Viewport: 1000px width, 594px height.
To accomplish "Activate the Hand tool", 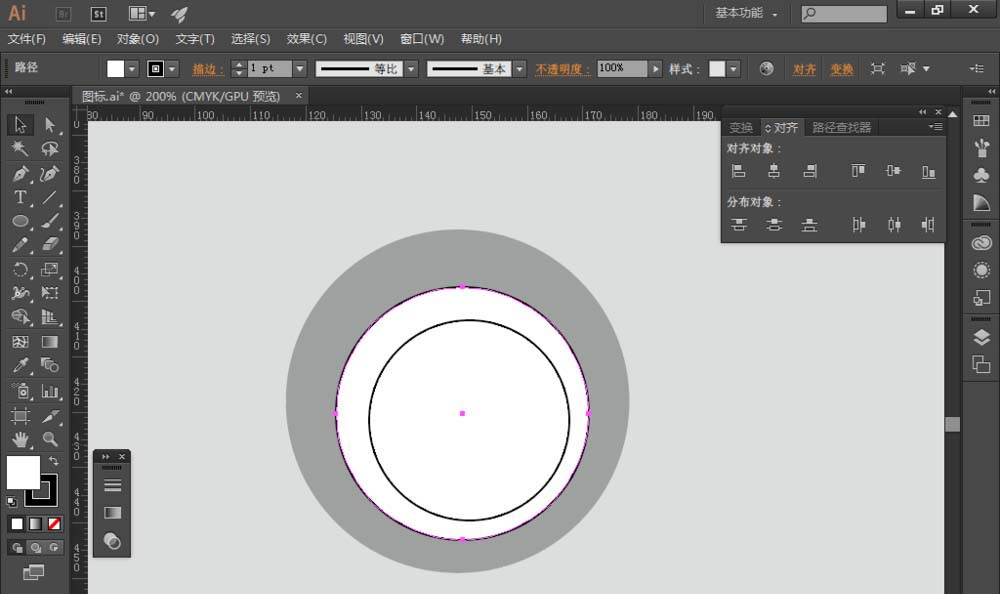I will click(20, 439).
